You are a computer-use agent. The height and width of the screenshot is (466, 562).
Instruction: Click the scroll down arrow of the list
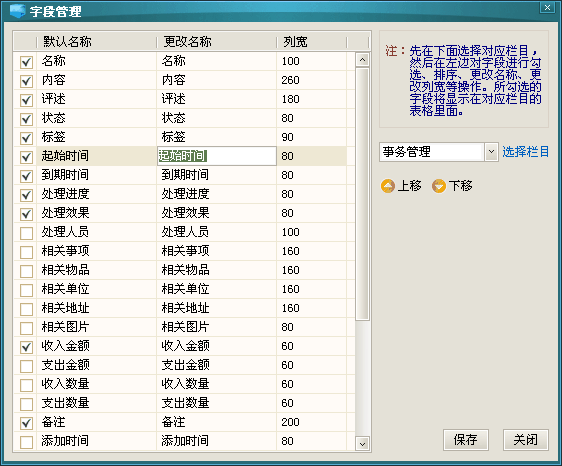(x=362, y=444)
